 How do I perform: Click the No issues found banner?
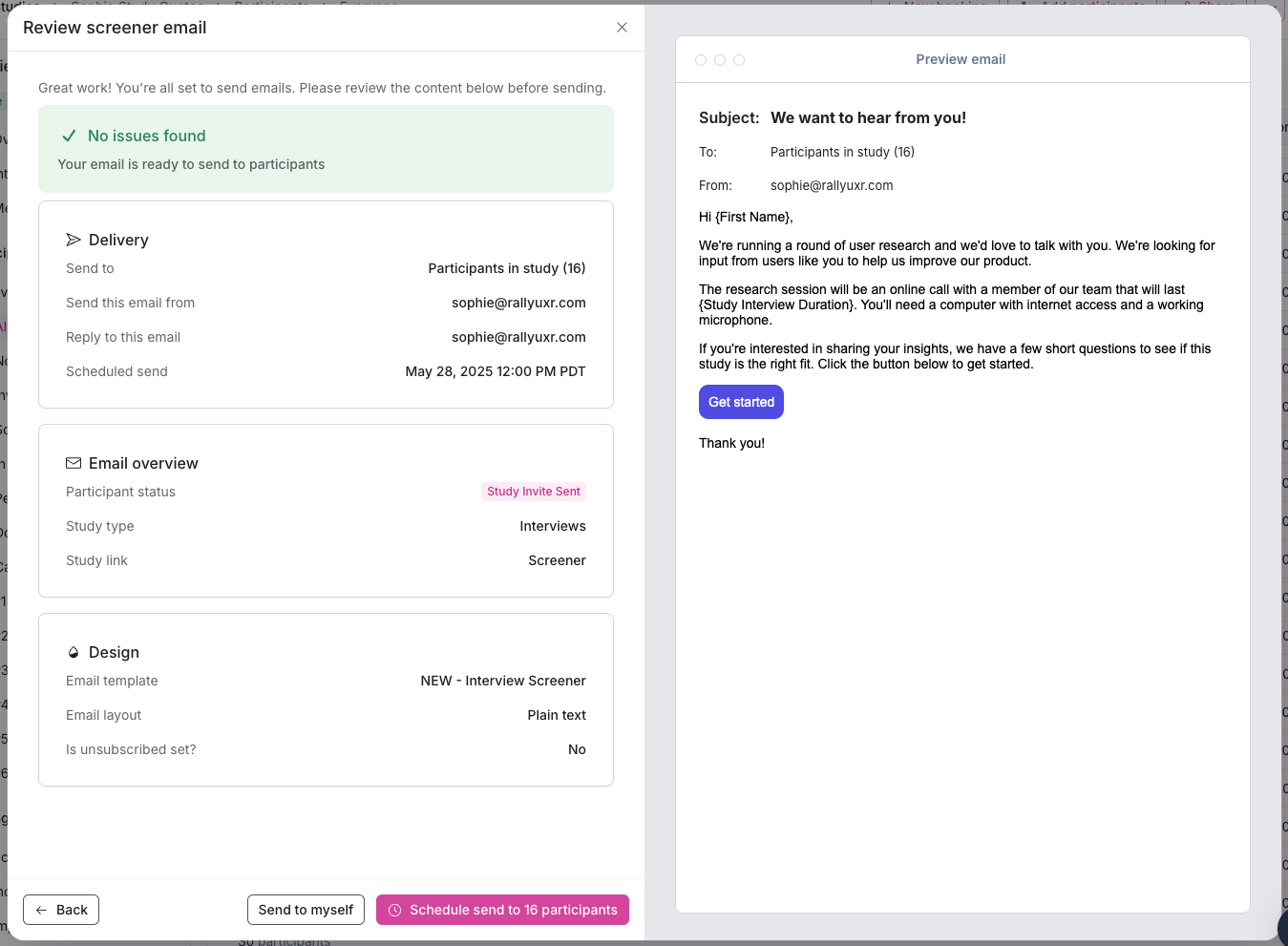click(326, 149)
